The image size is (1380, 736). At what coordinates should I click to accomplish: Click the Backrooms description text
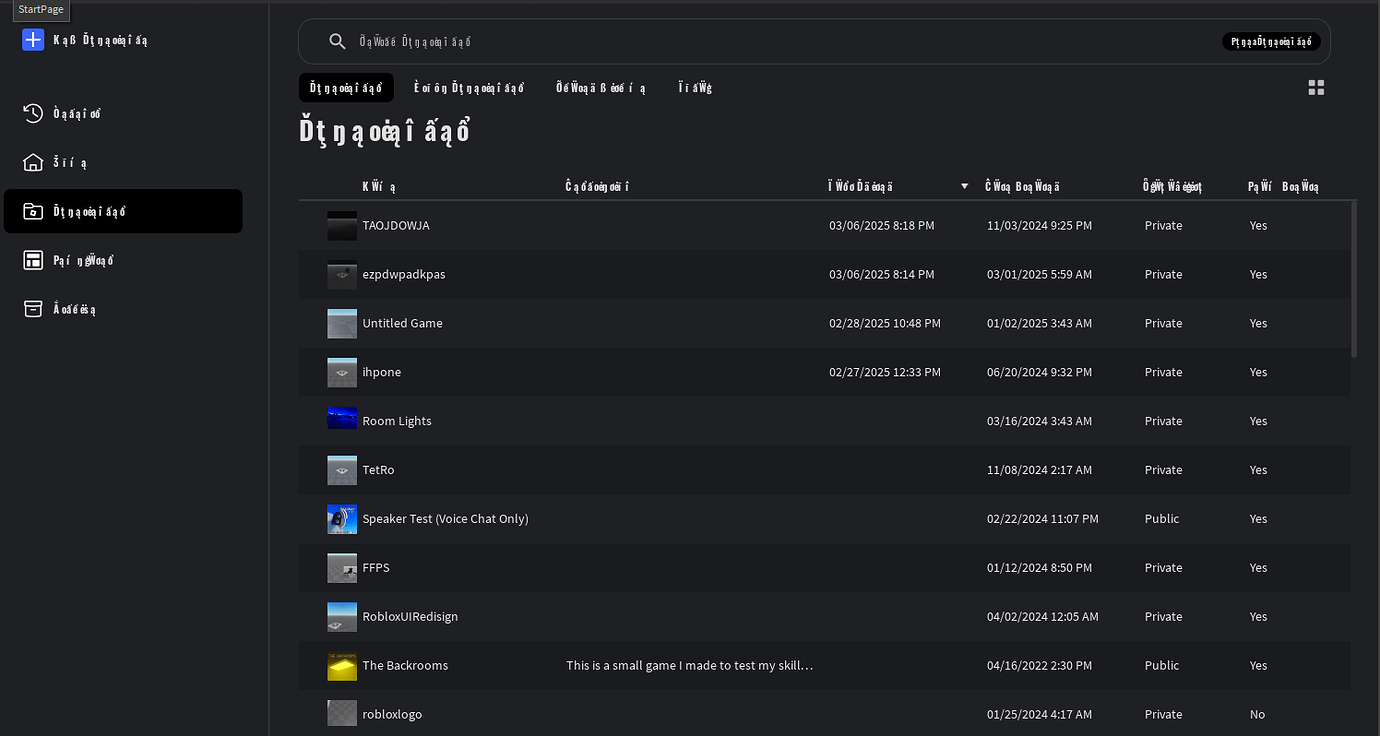coord(689,666)
